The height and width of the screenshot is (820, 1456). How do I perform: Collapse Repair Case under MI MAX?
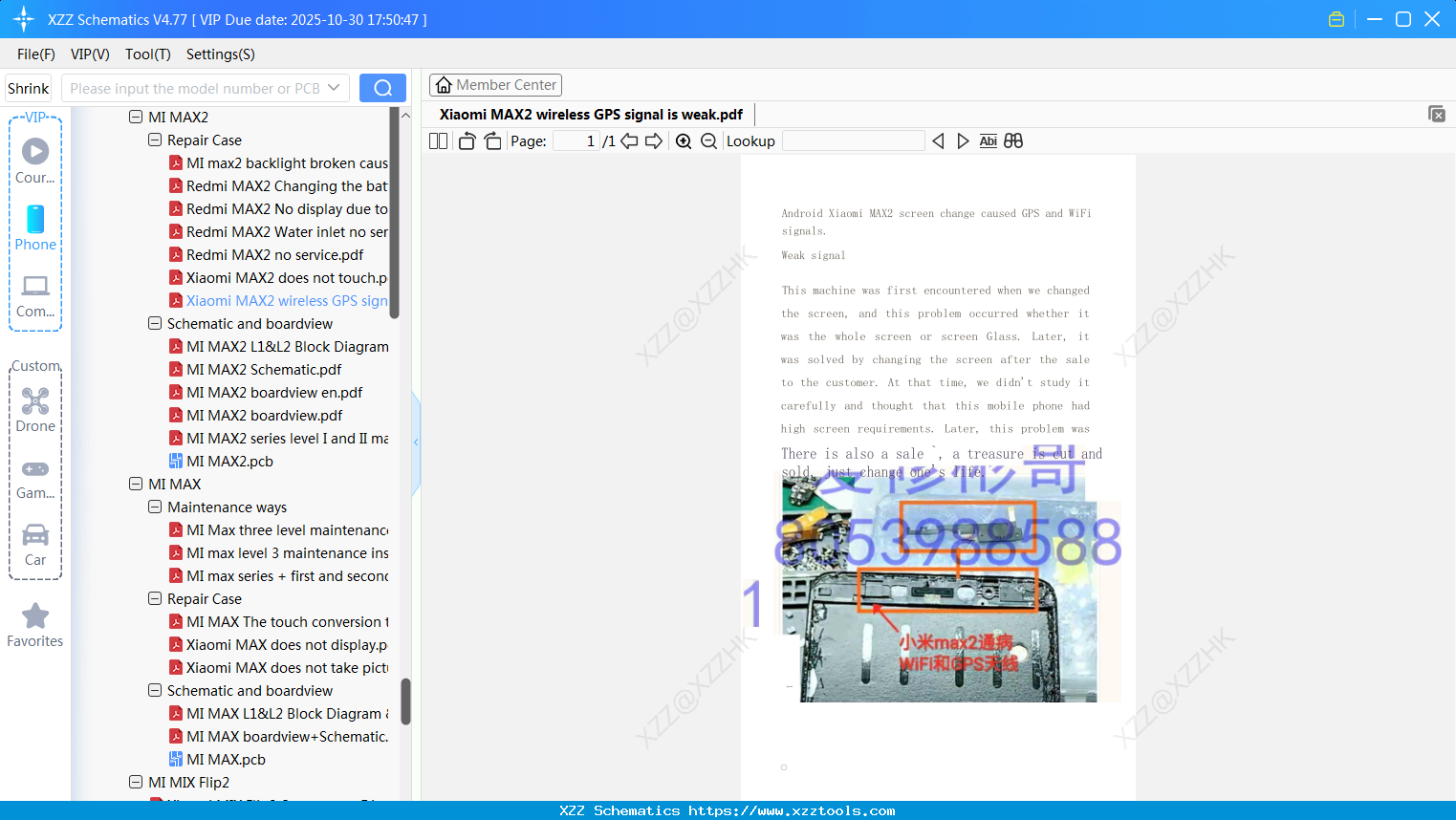pos(155,599)
